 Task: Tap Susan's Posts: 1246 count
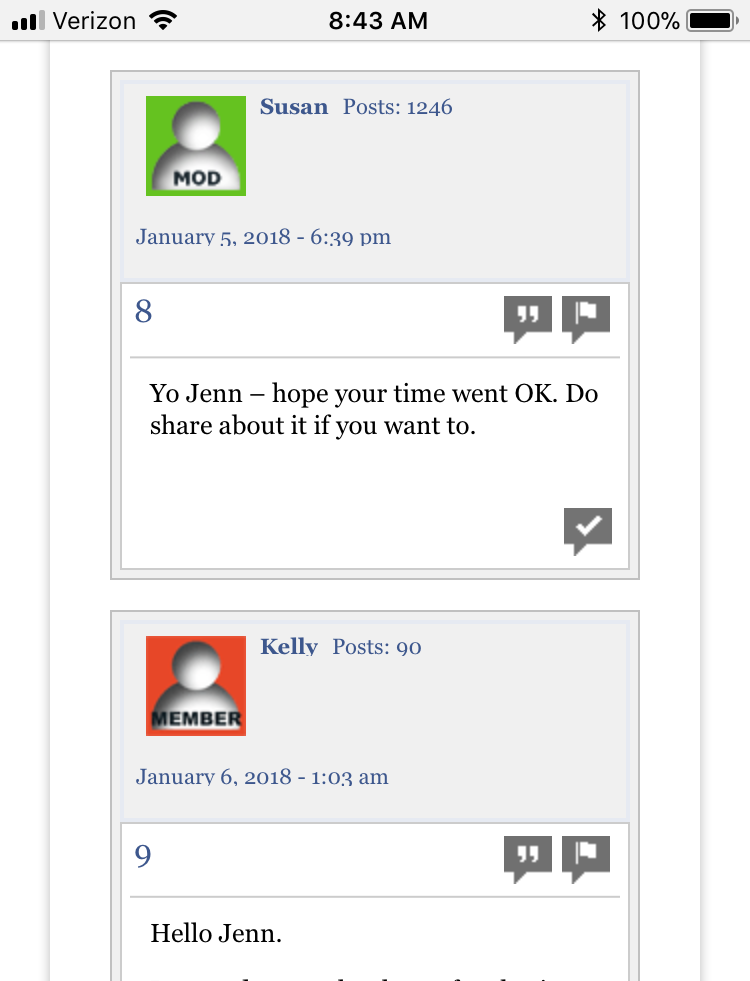[398, 107]
